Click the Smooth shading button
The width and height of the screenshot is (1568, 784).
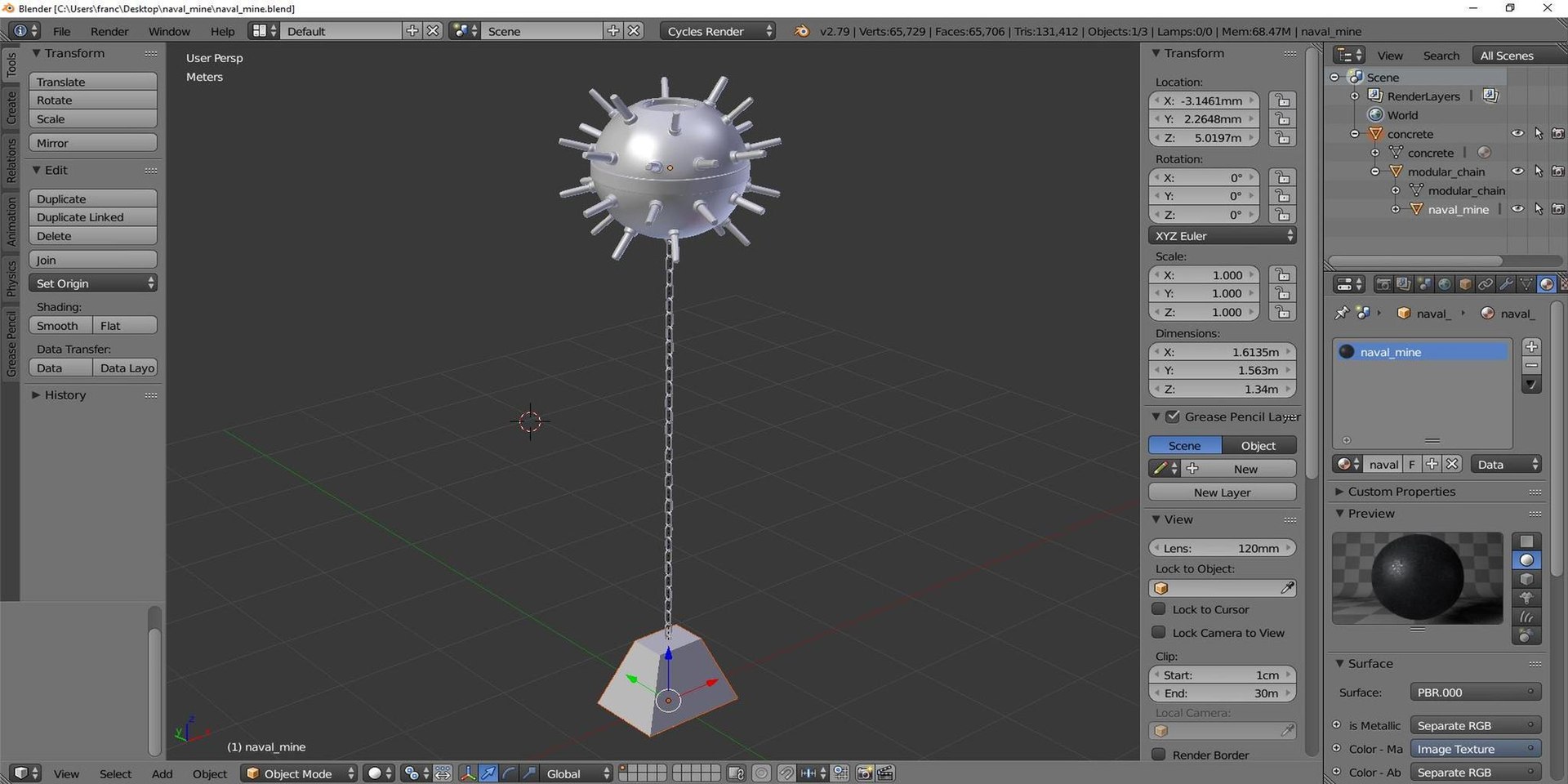pos(60,325)
